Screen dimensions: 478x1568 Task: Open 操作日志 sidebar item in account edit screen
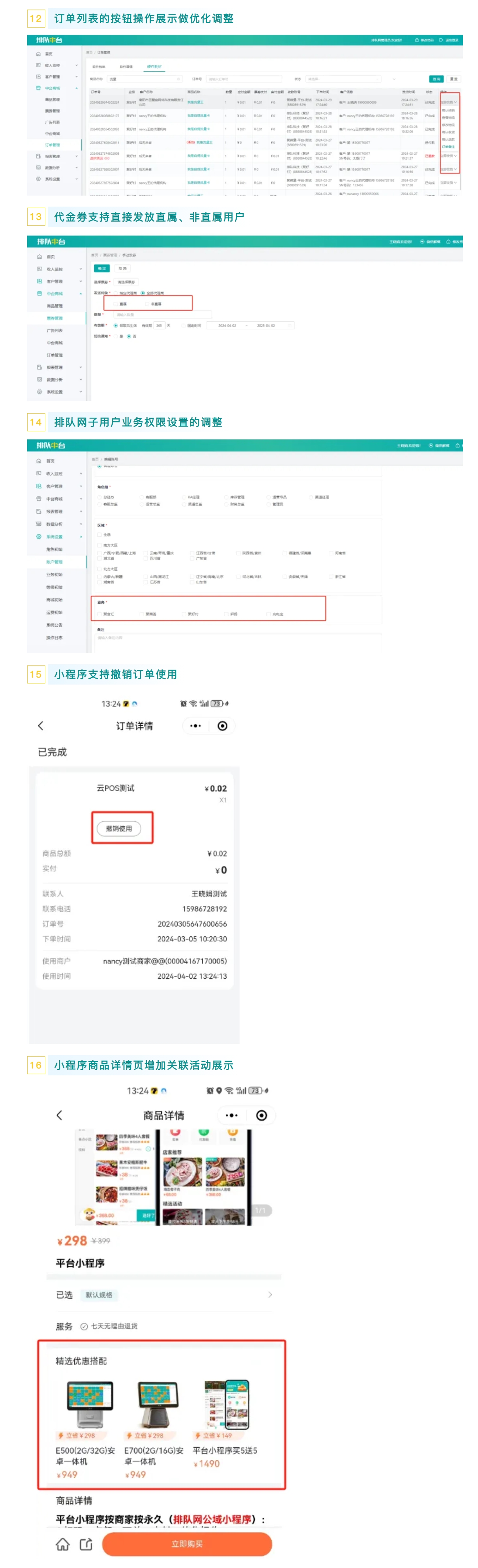[x=54, y=637]
